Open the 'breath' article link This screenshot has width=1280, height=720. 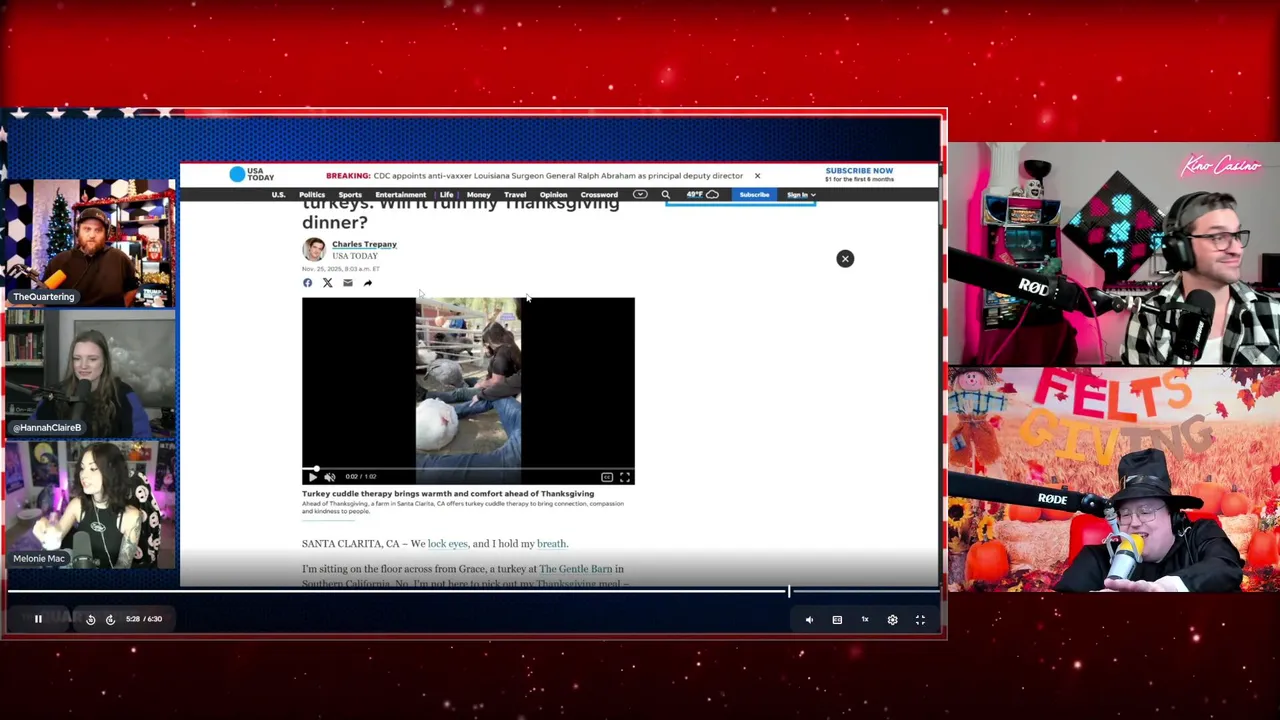[551, 544]
